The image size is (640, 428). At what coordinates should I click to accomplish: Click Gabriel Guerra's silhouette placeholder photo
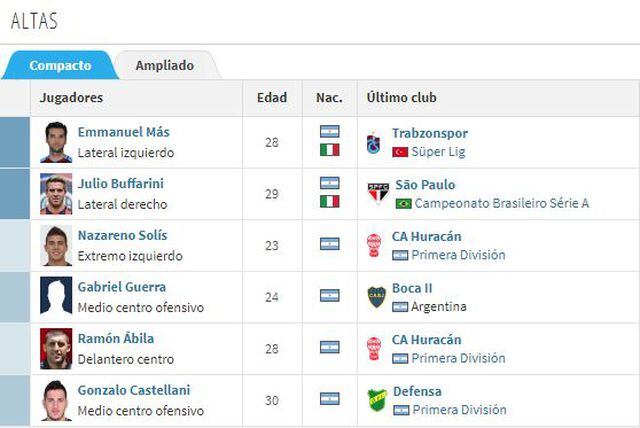click(x=56, y=296)
